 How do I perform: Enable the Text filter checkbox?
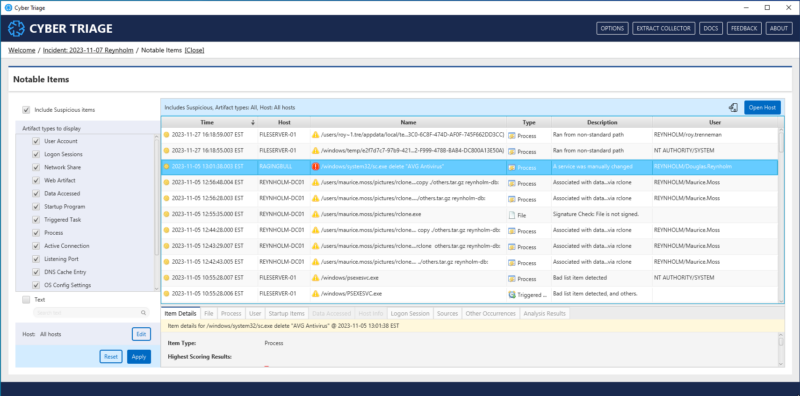(x=26, y=300)
